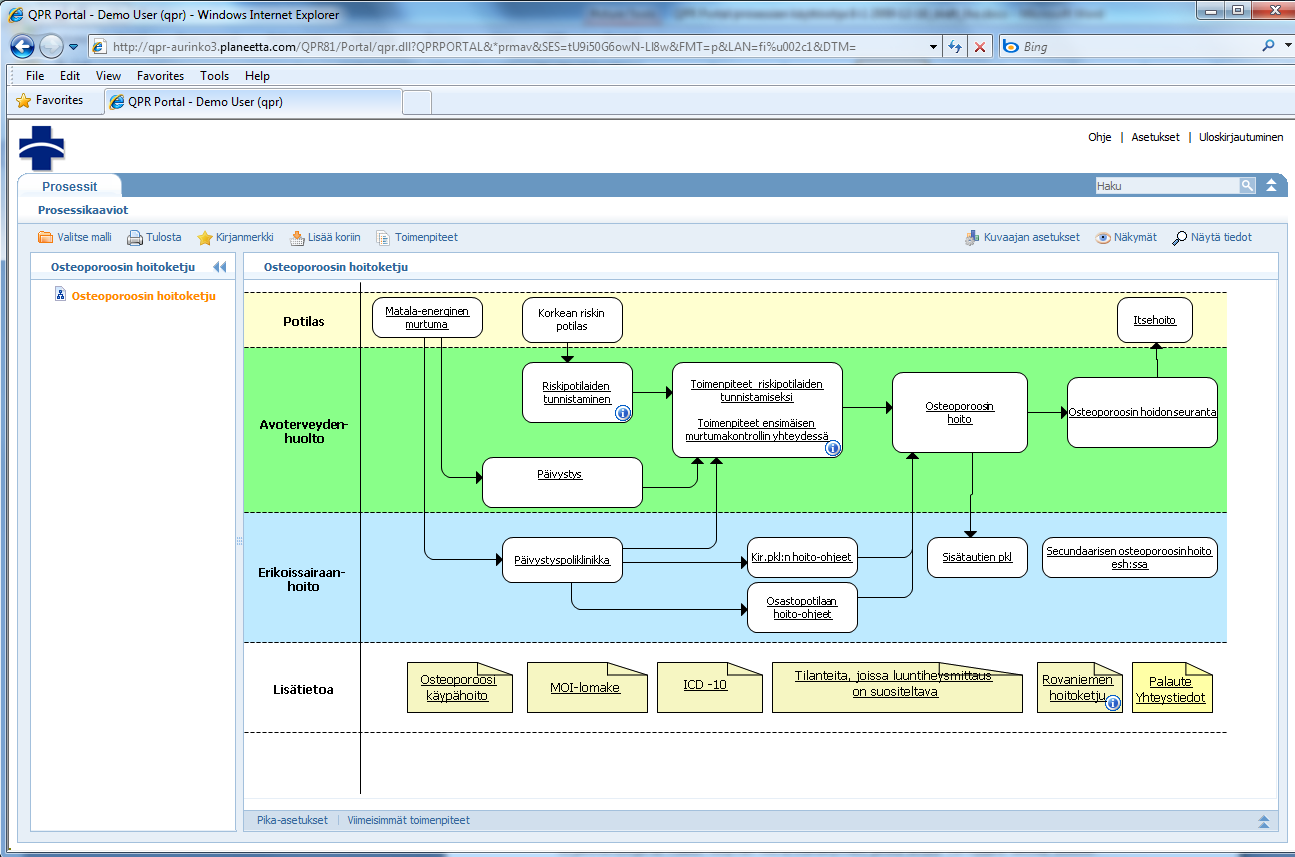Select the QPR Portal browser tab

click(252, 102)
